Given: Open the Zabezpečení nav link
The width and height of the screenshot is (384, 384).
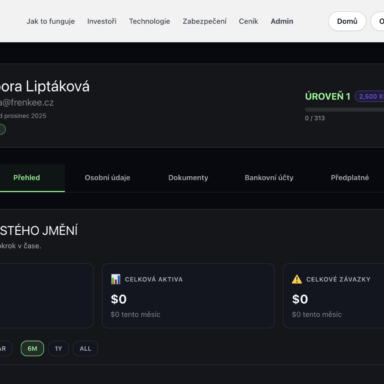Looking at the screenshot, I should [x=204, y=21].
